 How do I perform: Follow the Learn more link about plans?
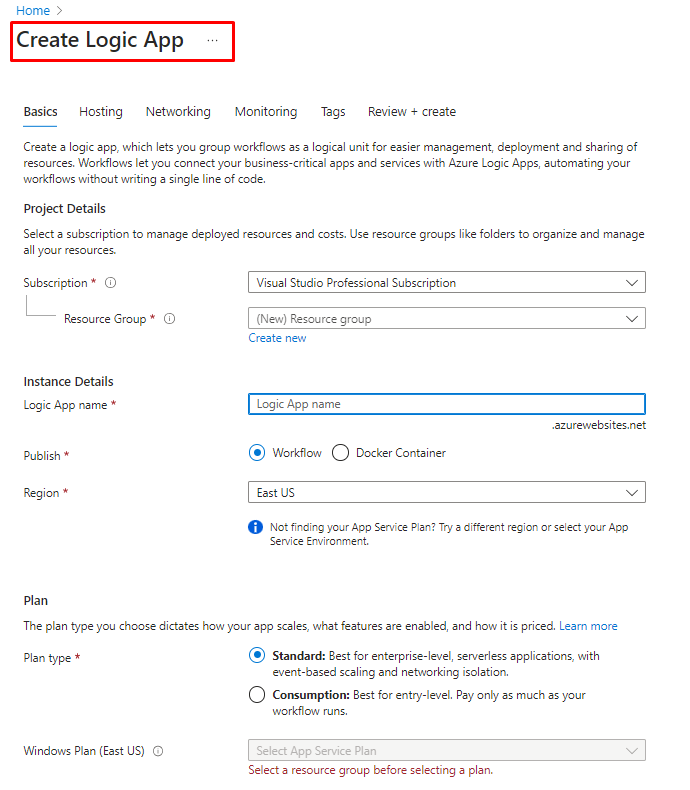(x=588, y=626)
